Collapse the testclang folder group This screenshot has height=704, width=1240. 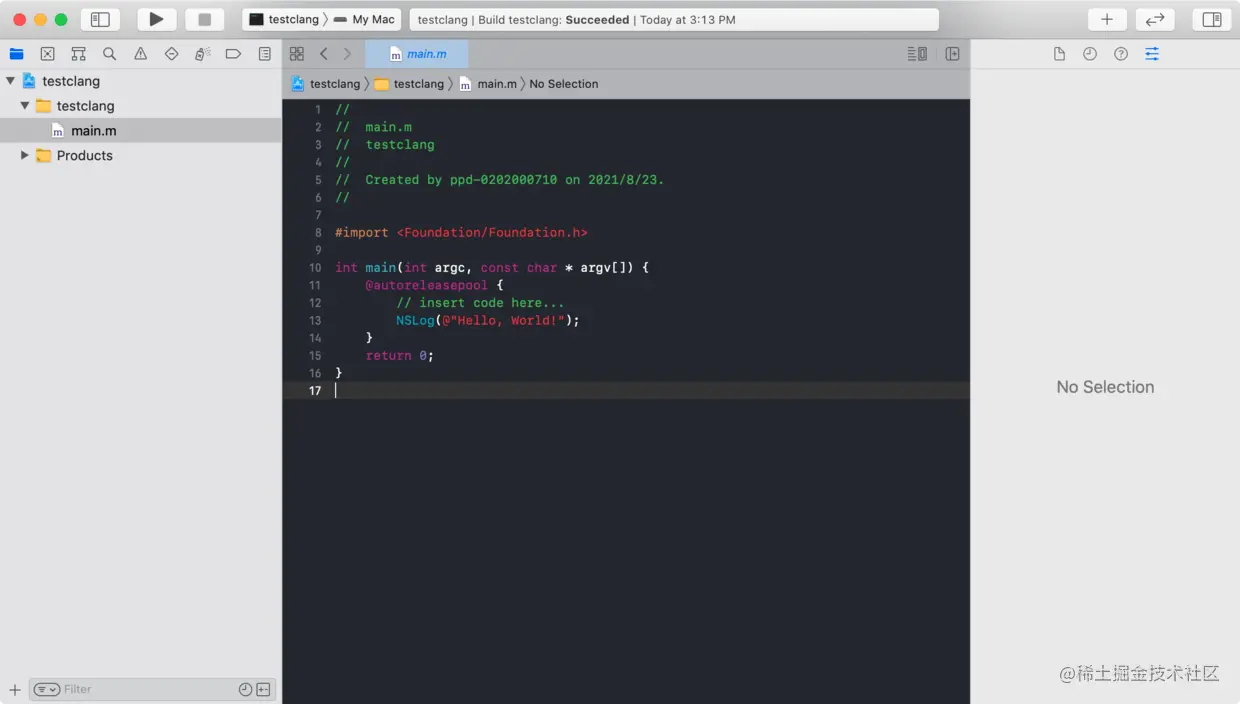(x=25, y=105)
